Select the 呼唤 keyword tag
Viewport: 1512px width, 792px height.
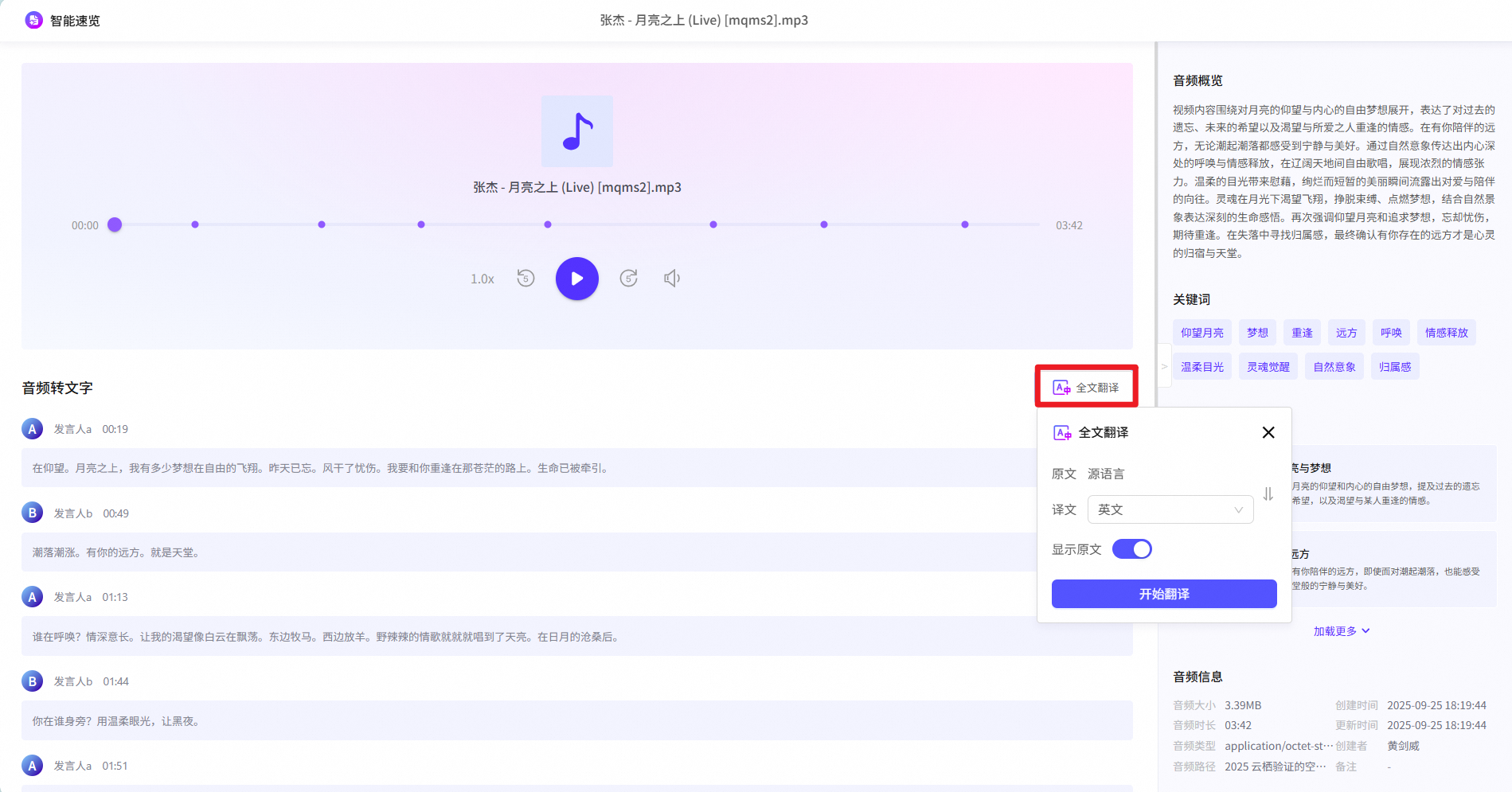[1391, 333]
